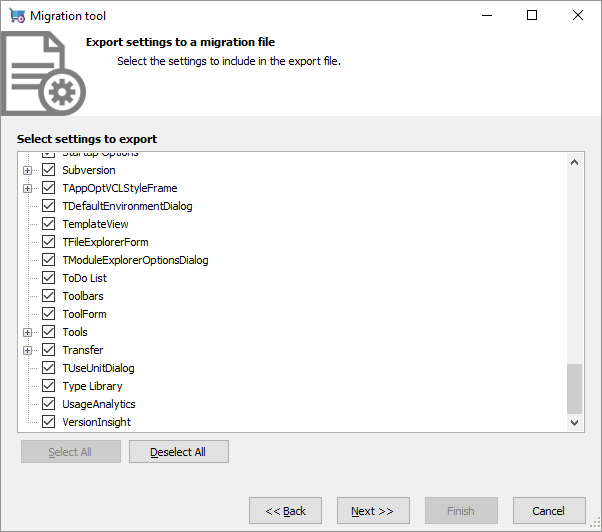Screen dimensions: 602x532
Task: Toggle the VersionInsight checkbox
Action: pos(48,422)
